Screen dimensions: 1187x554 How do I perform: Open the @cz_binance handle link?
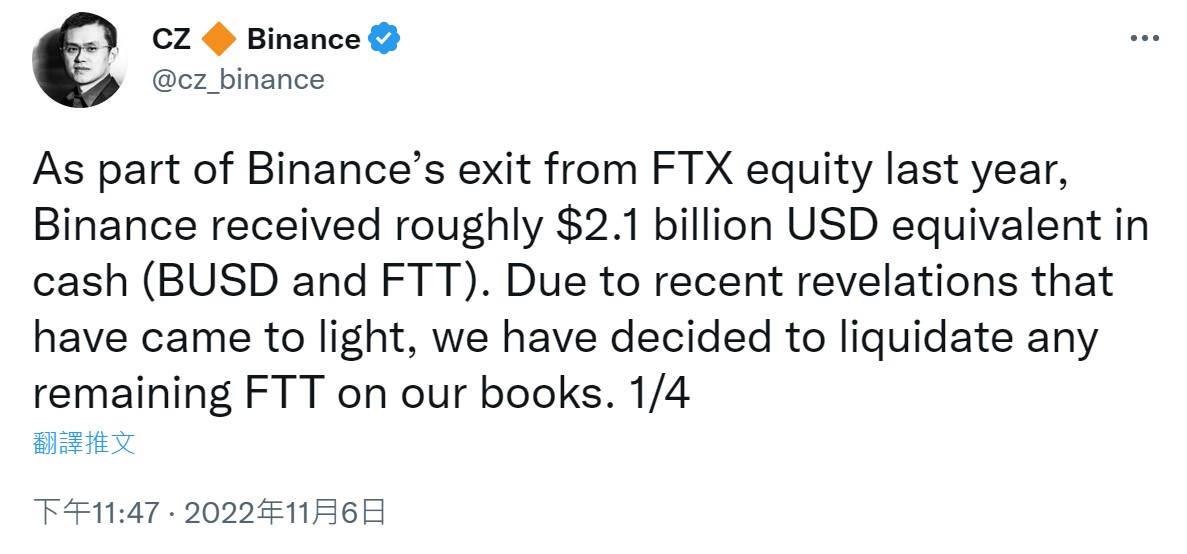point(238,79)
